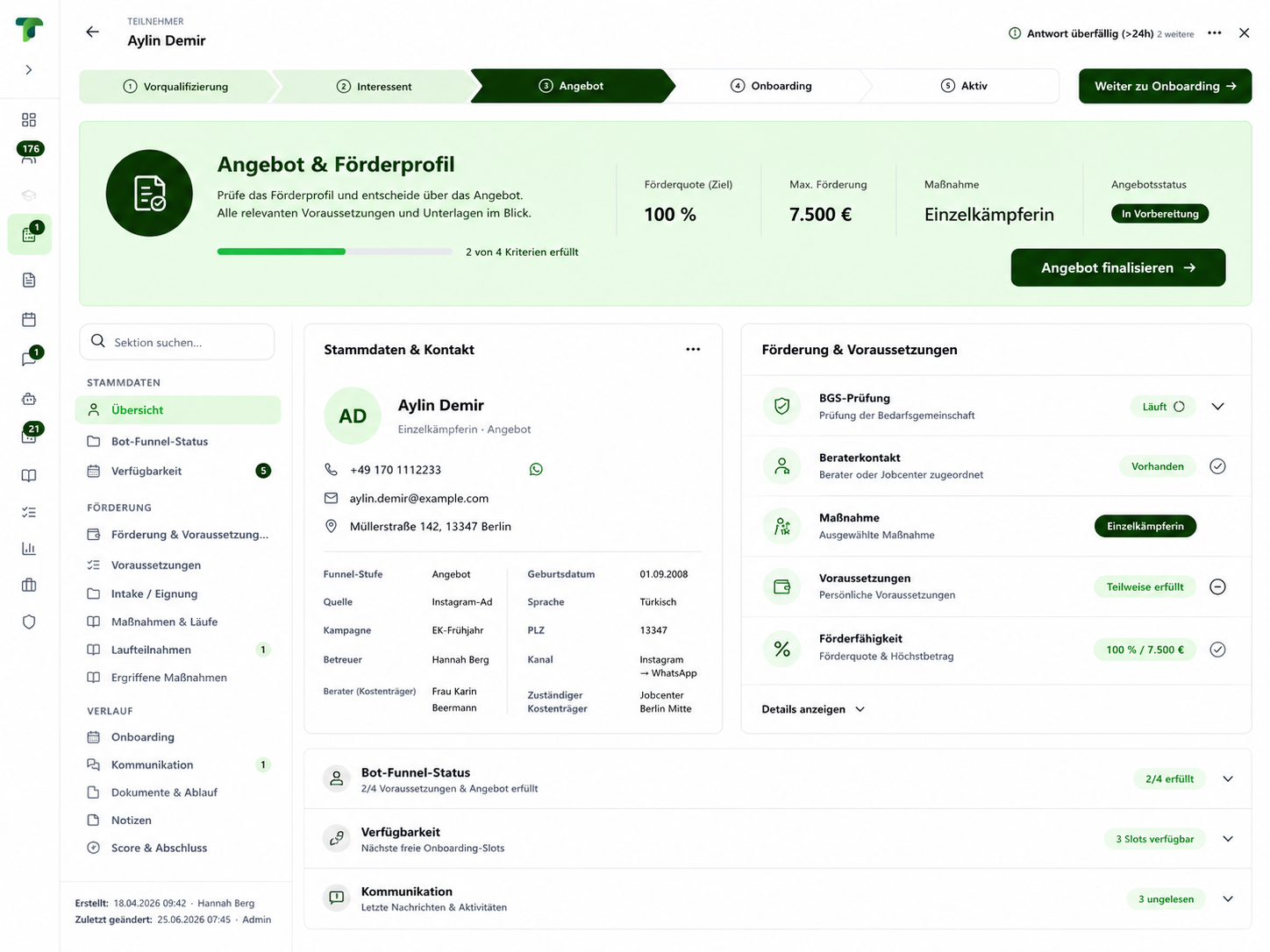Click Angebot finalisieren button
Image resolution: width=1270 pixels, height=952 pixels.
coord(1118,267)
